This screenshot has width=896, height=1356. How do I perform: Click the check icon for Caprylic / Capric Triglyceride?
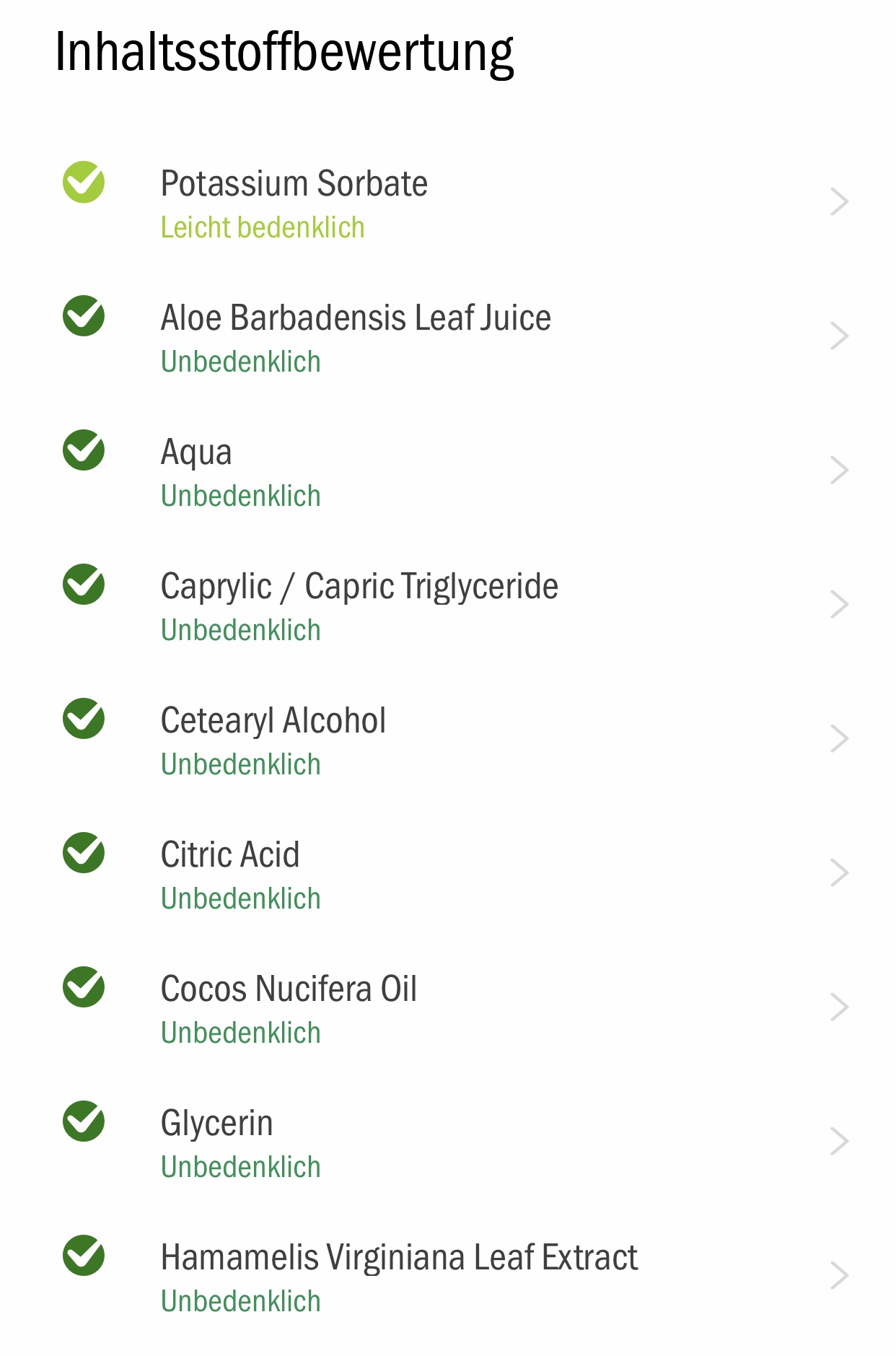pyautogui.click(x=84, y=585)
